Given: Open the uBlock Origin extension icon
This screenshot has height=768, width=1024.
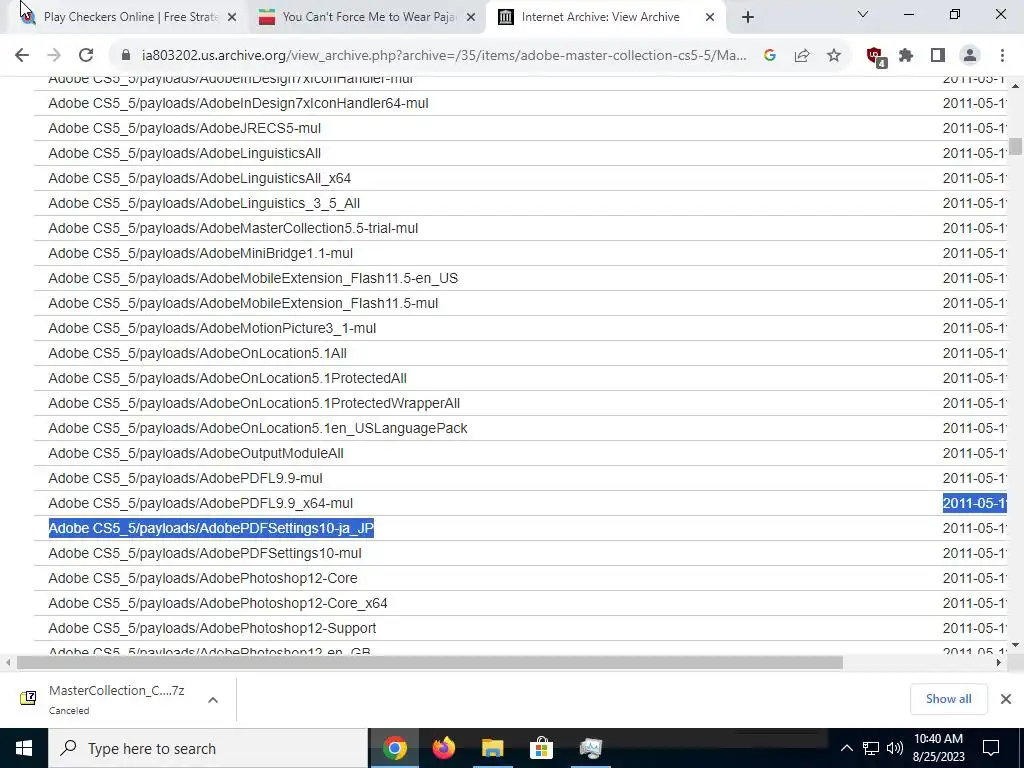Looking at the screenshot, I should point(875,57).
